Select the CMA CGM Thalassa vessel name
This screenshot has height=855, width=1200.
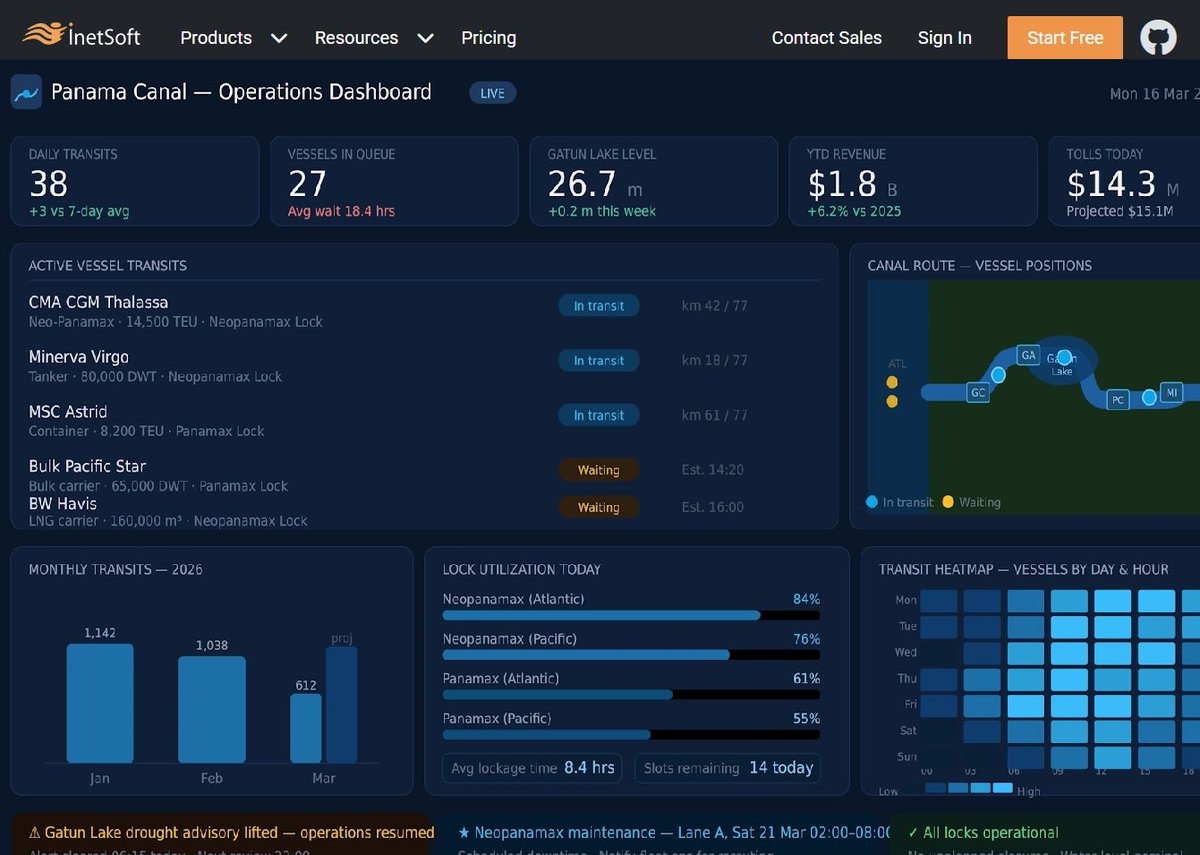(98, 302)
